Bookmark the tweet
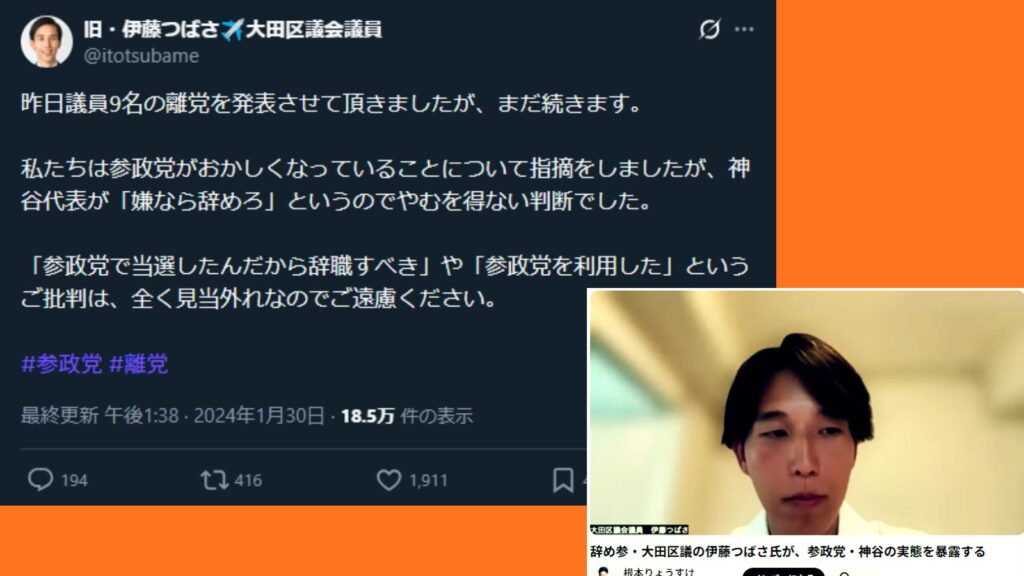1024x576 pixels. click(x=563, y=480)
